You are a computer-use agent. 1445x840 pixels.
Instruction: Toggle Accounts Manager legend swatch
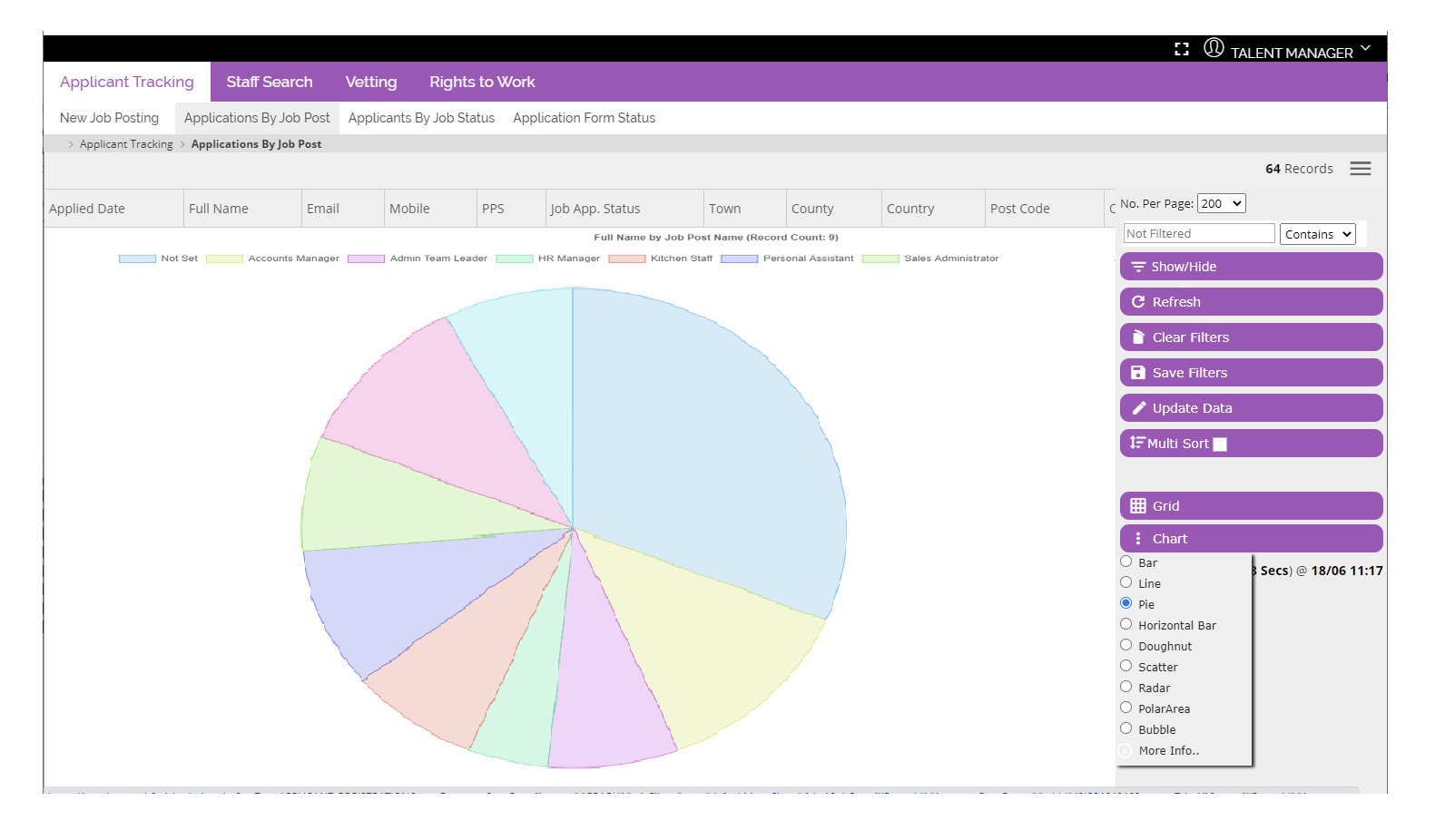224,259
